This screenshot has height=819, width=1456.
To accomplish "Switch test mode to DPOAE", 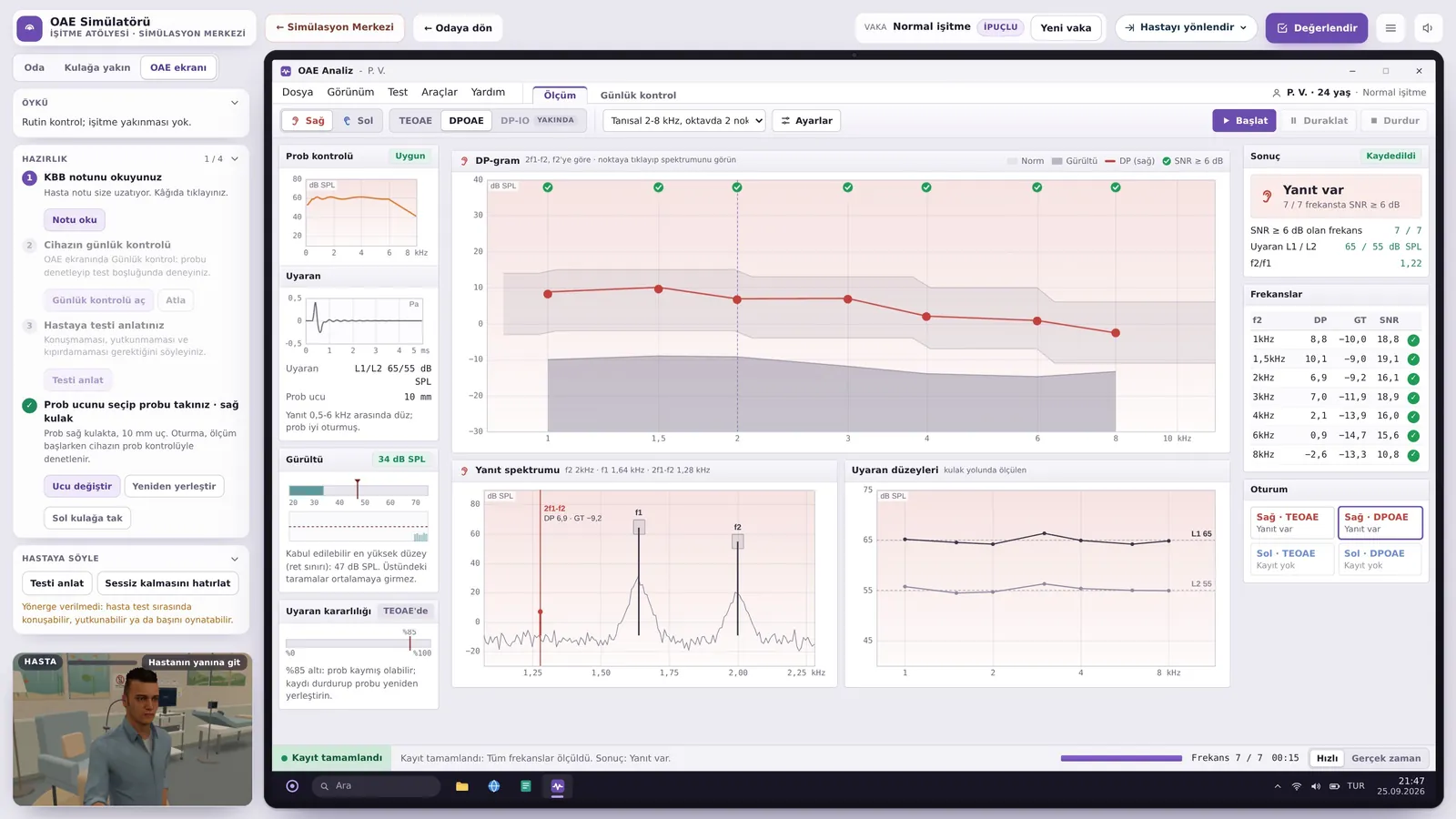I will pyautogui.click(x=467, y=121).
